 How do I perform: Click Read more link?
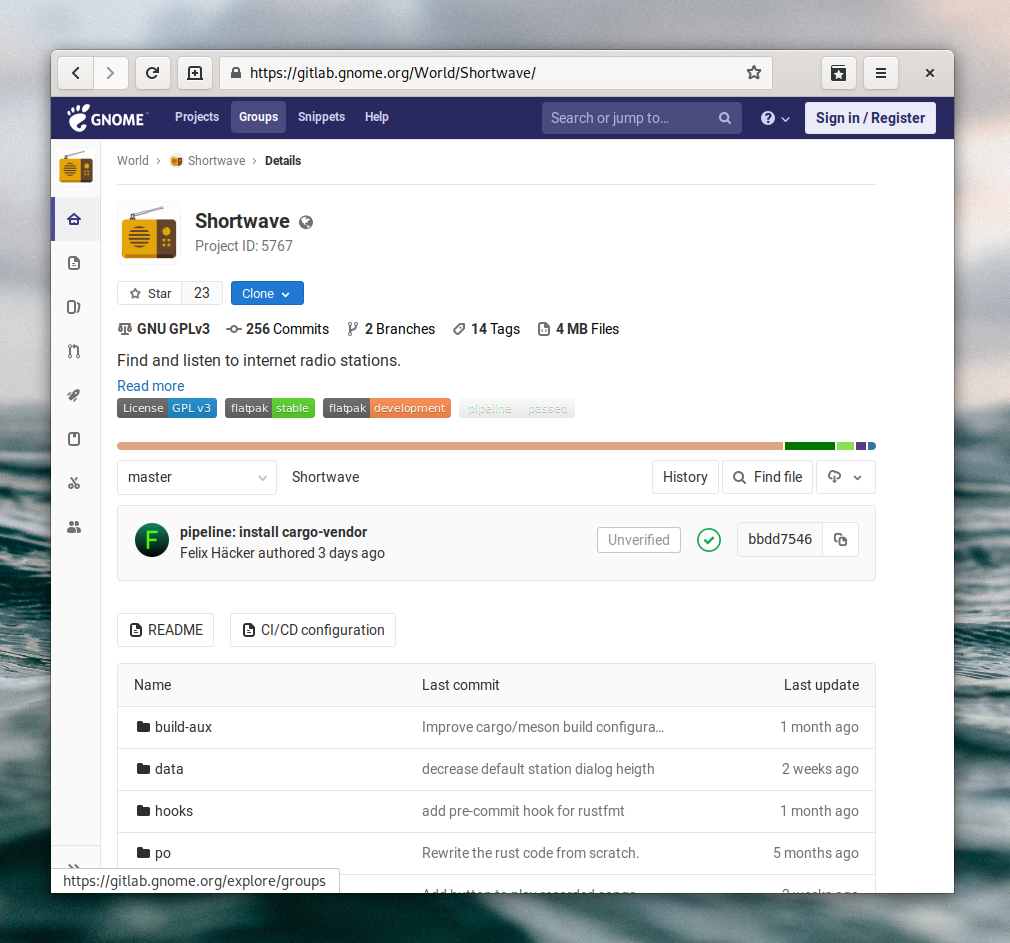(x=151, y=386)
